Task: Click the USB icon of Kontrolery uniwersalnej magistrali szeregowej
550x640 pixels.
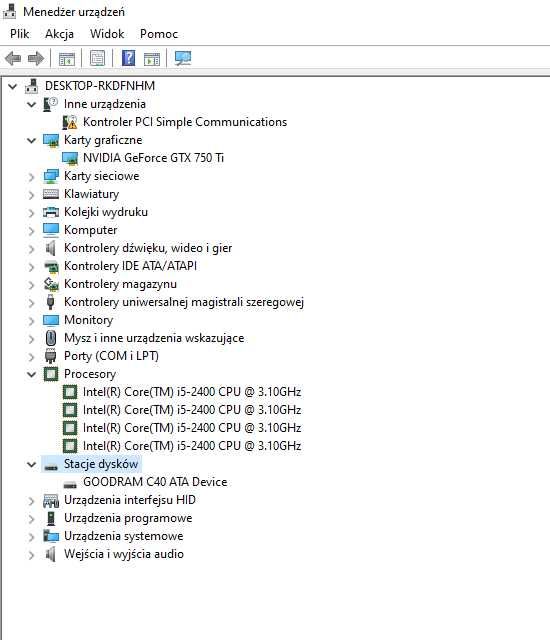Action: pos(51,302)
